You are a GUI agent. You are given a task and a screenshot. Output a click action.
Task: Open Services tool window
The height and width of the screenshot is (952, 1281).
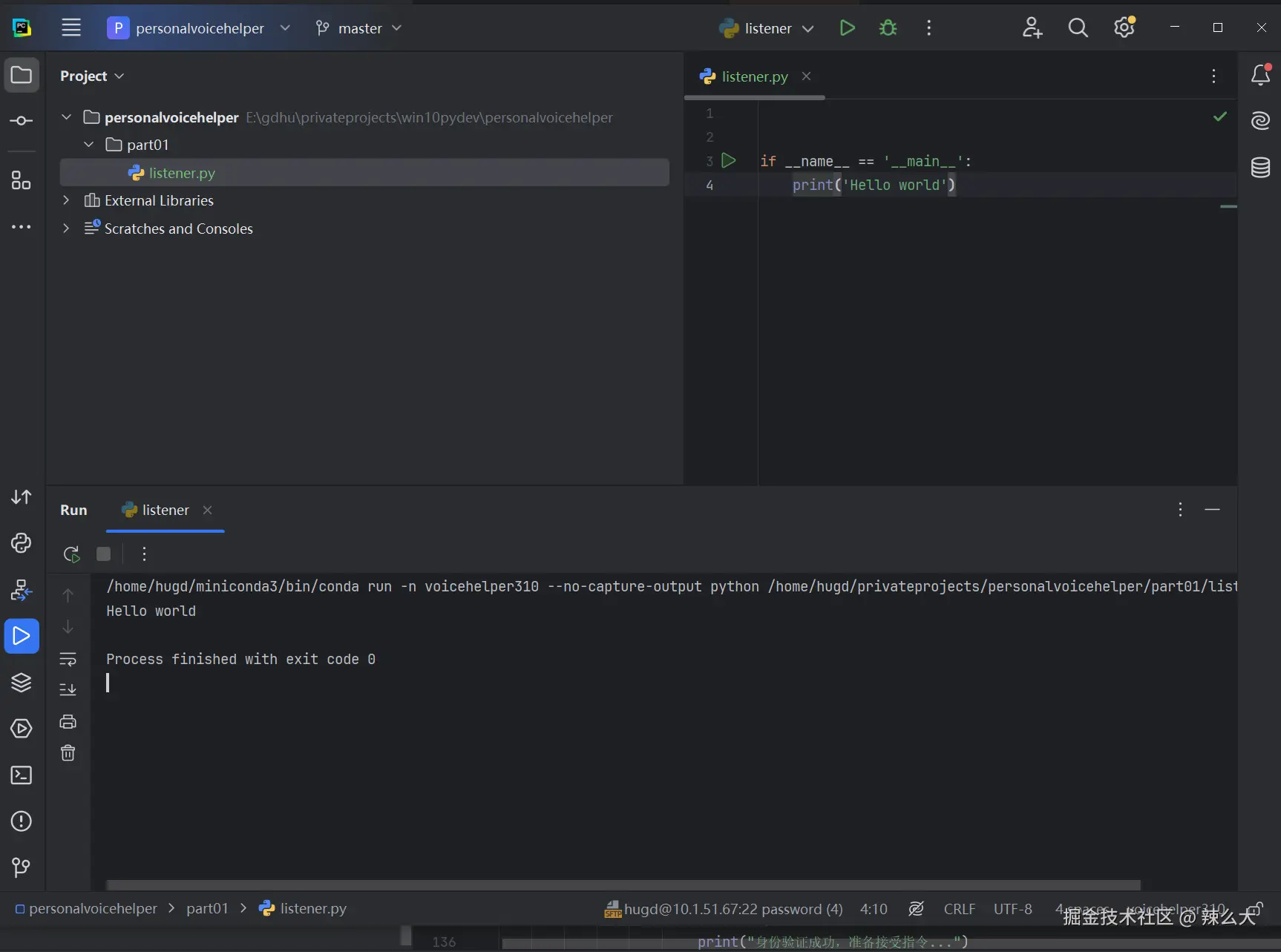pyautogui.click(x=22, y=729)
